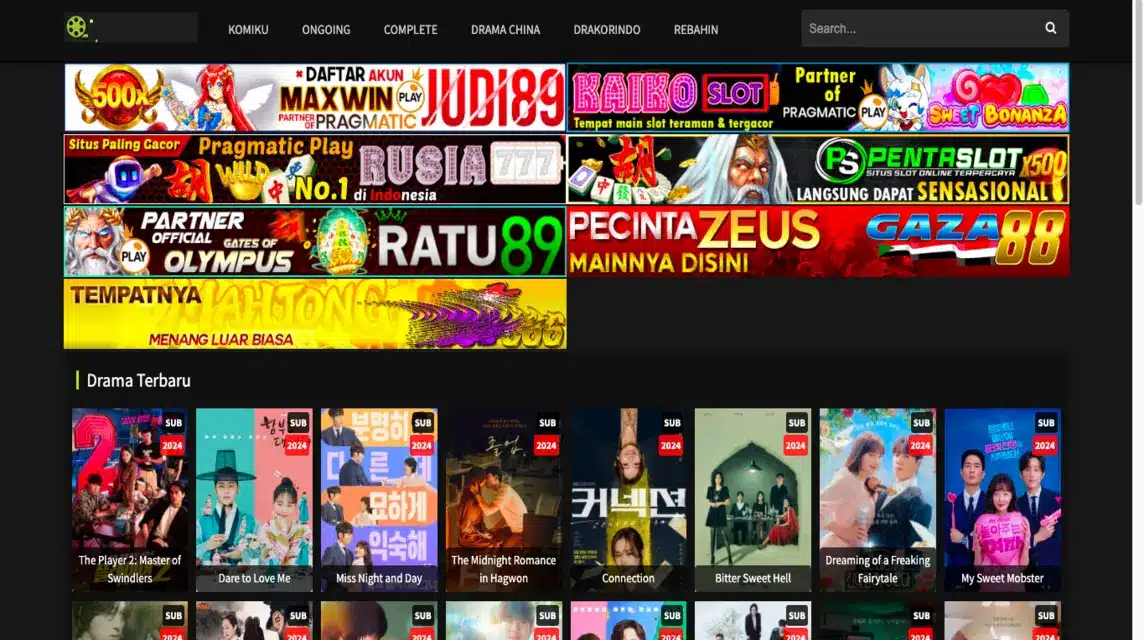Select REBAHIN in the navigation bar
The image size is (1144, 640).
pos(696,30)
